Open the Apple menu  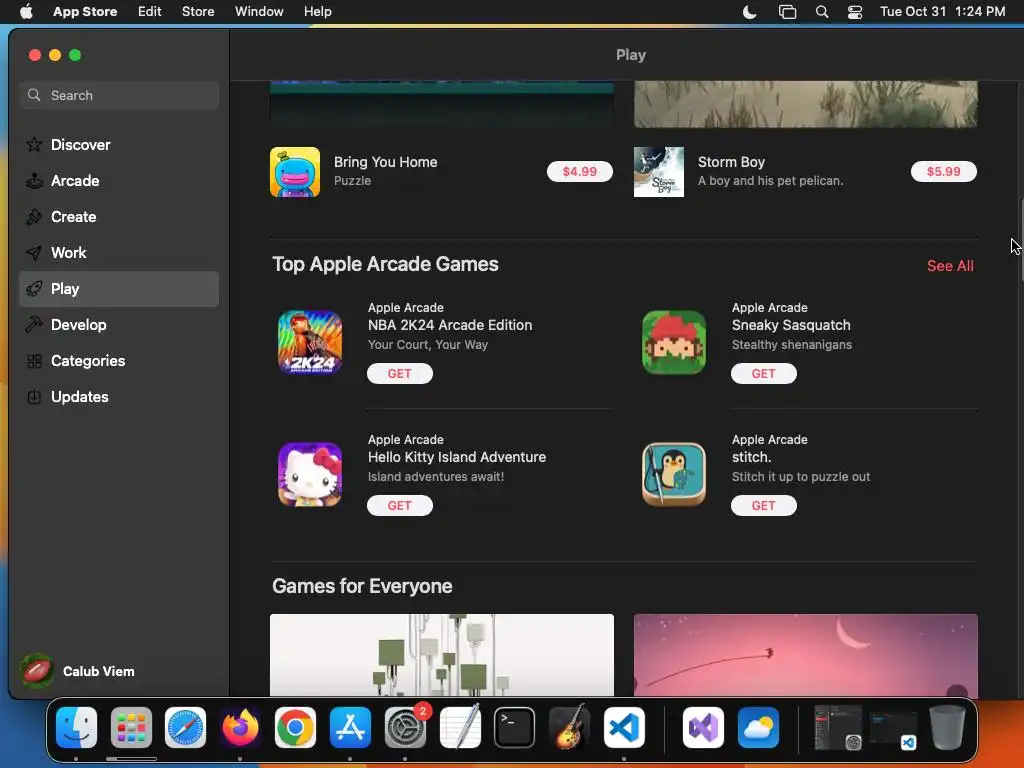tap(26, 12)
